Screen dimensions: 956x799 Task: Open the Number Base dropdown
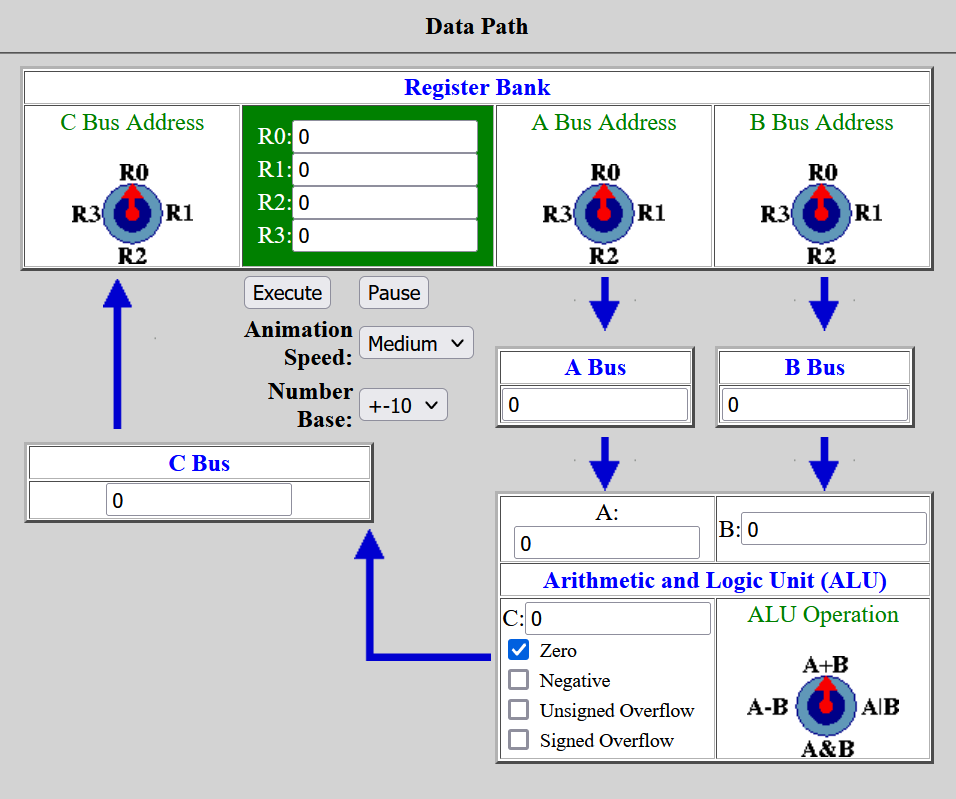[x=404, y=405]
